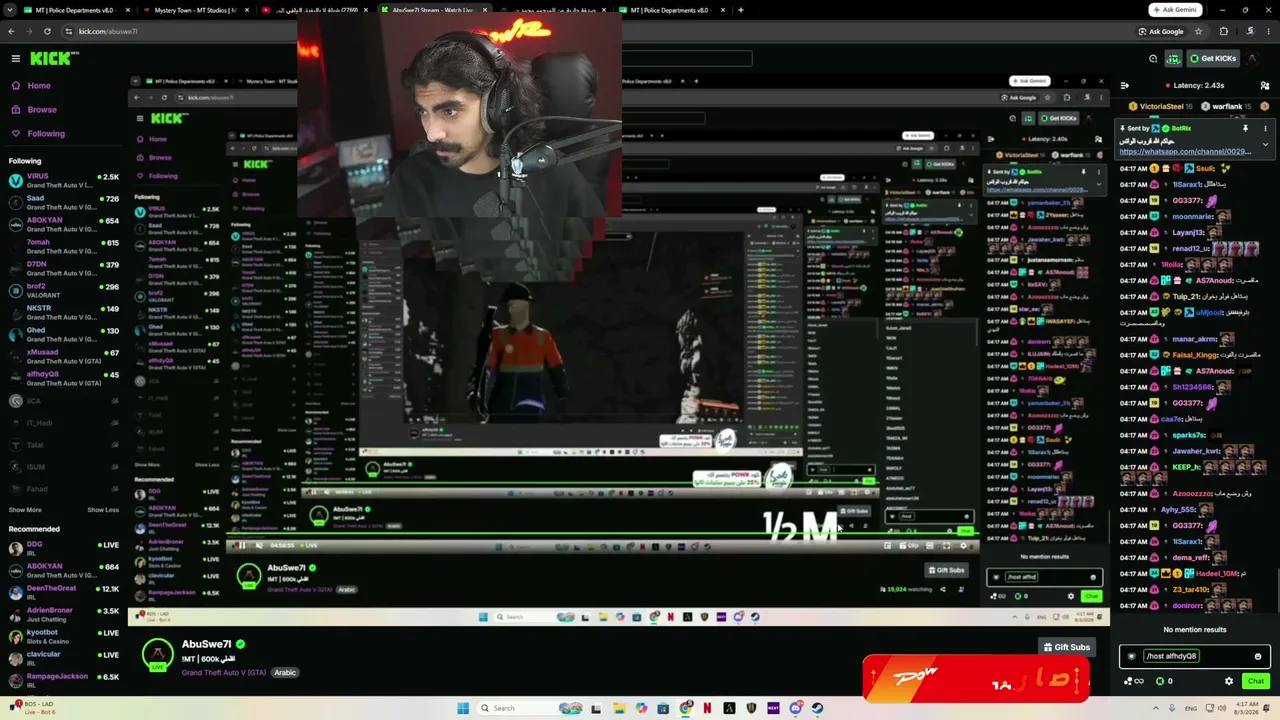Open the chat users list icon
Viewport: 1280px width, 720px height.
pos(1265,86)
